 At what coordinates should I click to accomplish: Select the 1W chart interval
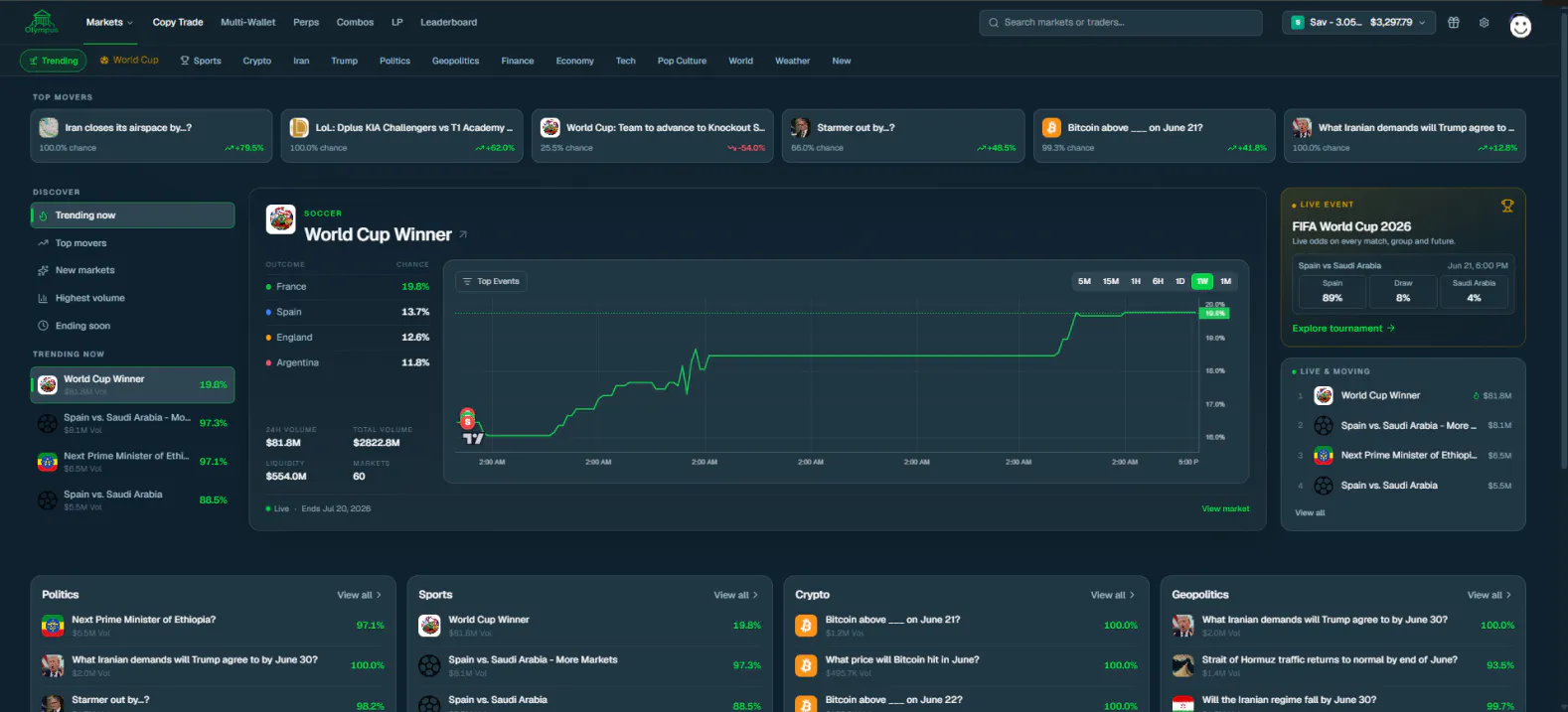[x=1202, y=282]
